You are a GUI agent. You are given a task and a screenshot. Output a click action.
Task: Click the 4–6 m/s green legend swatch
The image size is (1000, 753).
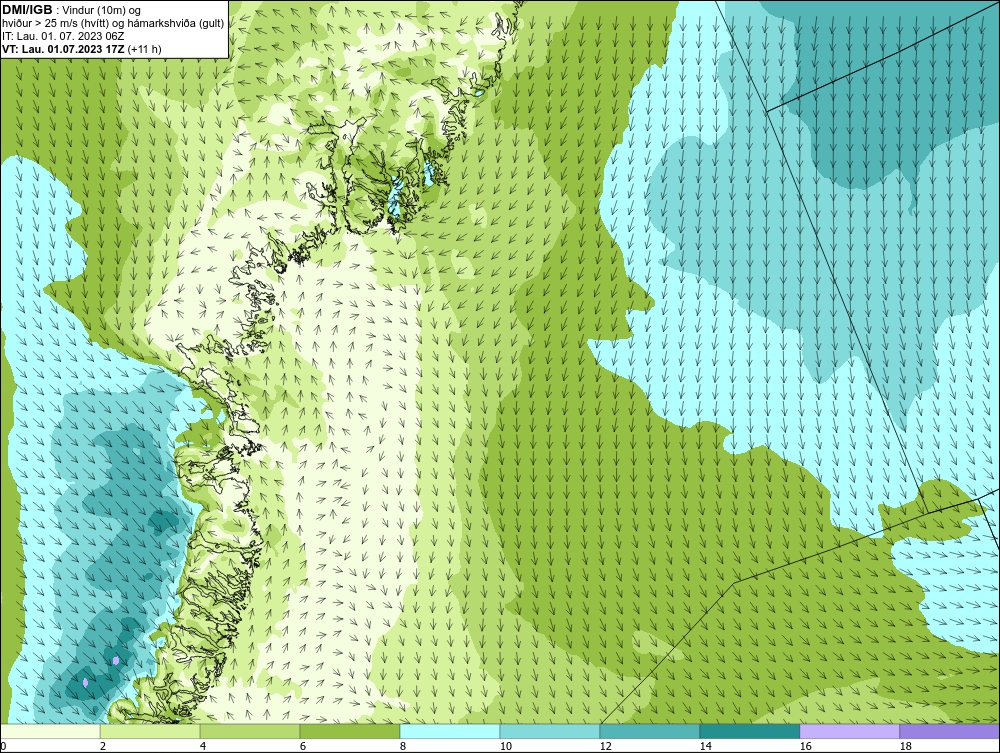(x=250, y=731)
